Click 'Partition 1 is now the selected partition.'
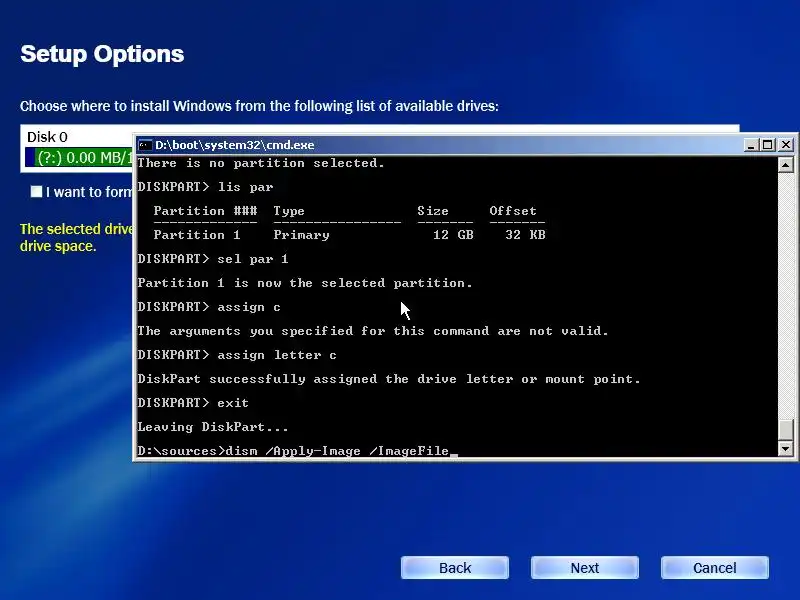 click(305, 283)
